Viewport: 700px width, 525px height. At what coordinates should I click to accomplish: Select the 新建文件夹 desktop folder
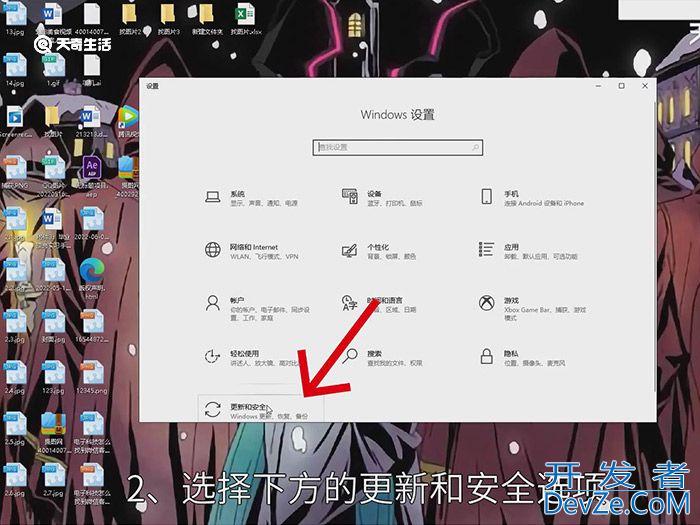207,19
